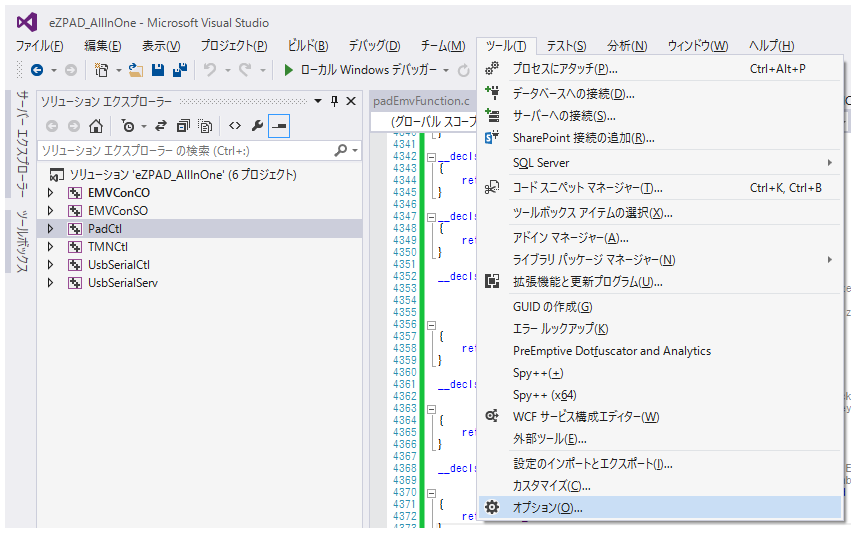Viewport: 856px width, 533px height.
Task: Click the Open File folder icon
Action: click(135, 70)
